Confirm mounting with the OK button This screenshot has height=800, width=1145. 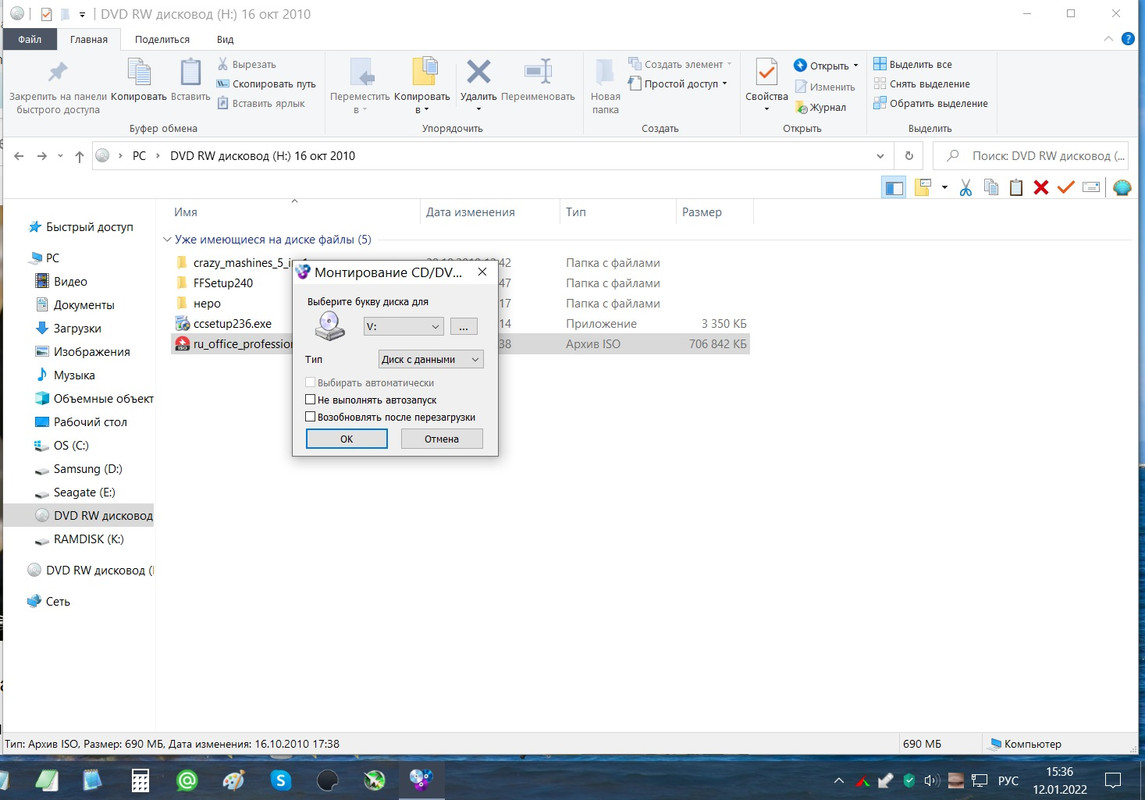click(347, 439)
